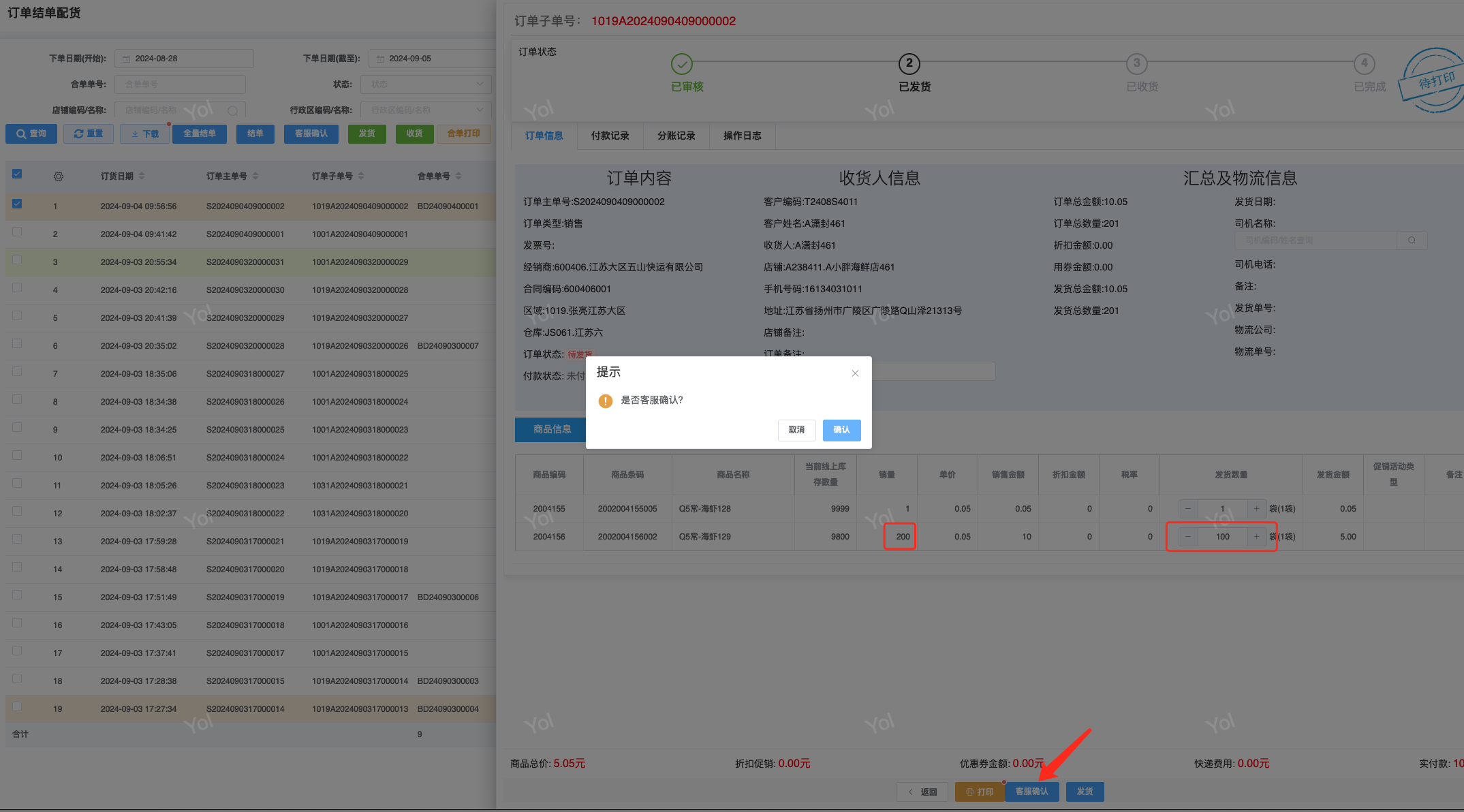1464x812 pixels.
Task: Toggle the select-all header checkbox
Action: click(17, 174)
